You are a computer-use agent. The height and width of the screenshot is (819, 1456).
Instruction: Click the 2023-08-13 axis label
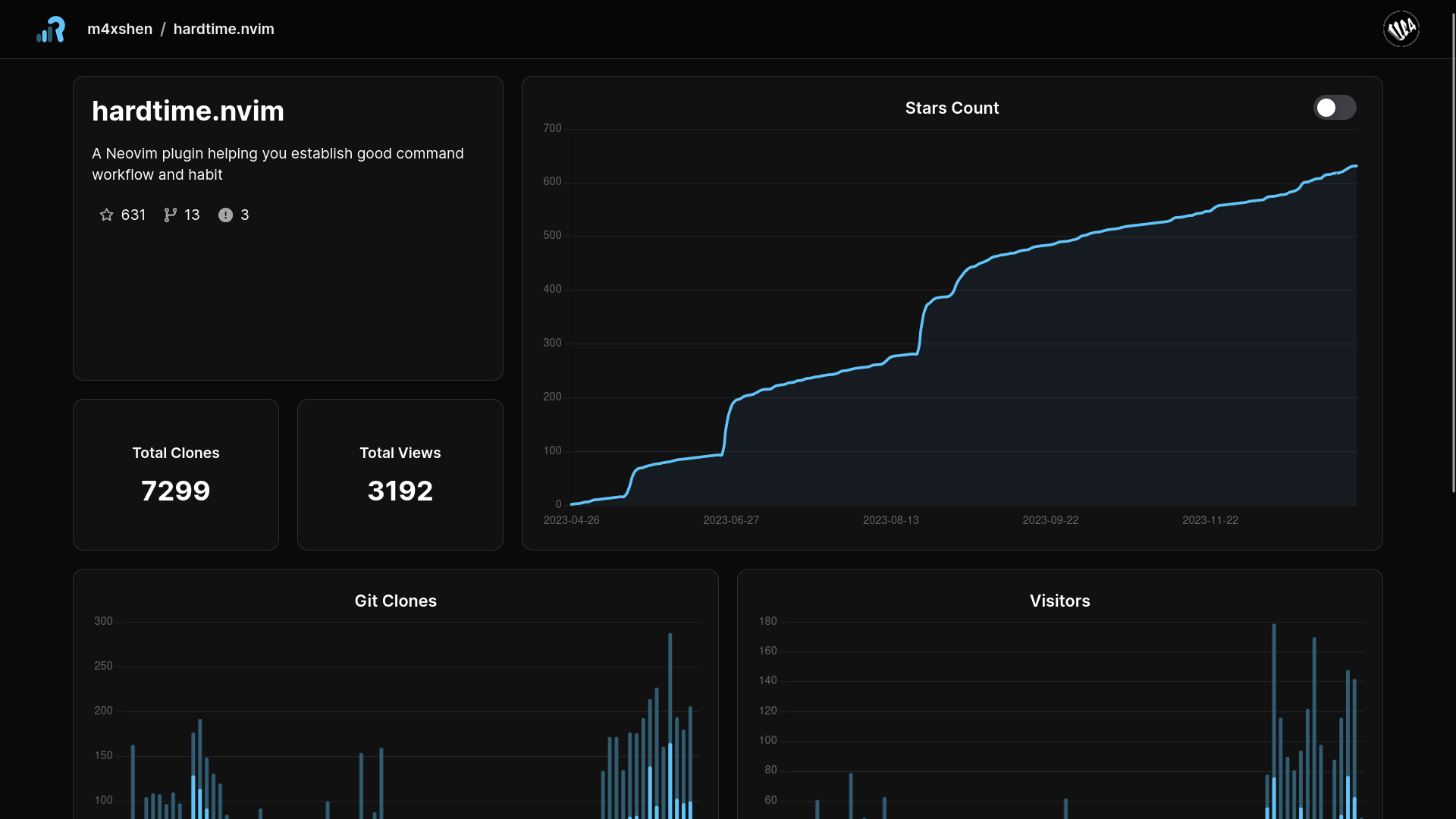[x=891, y=520]
